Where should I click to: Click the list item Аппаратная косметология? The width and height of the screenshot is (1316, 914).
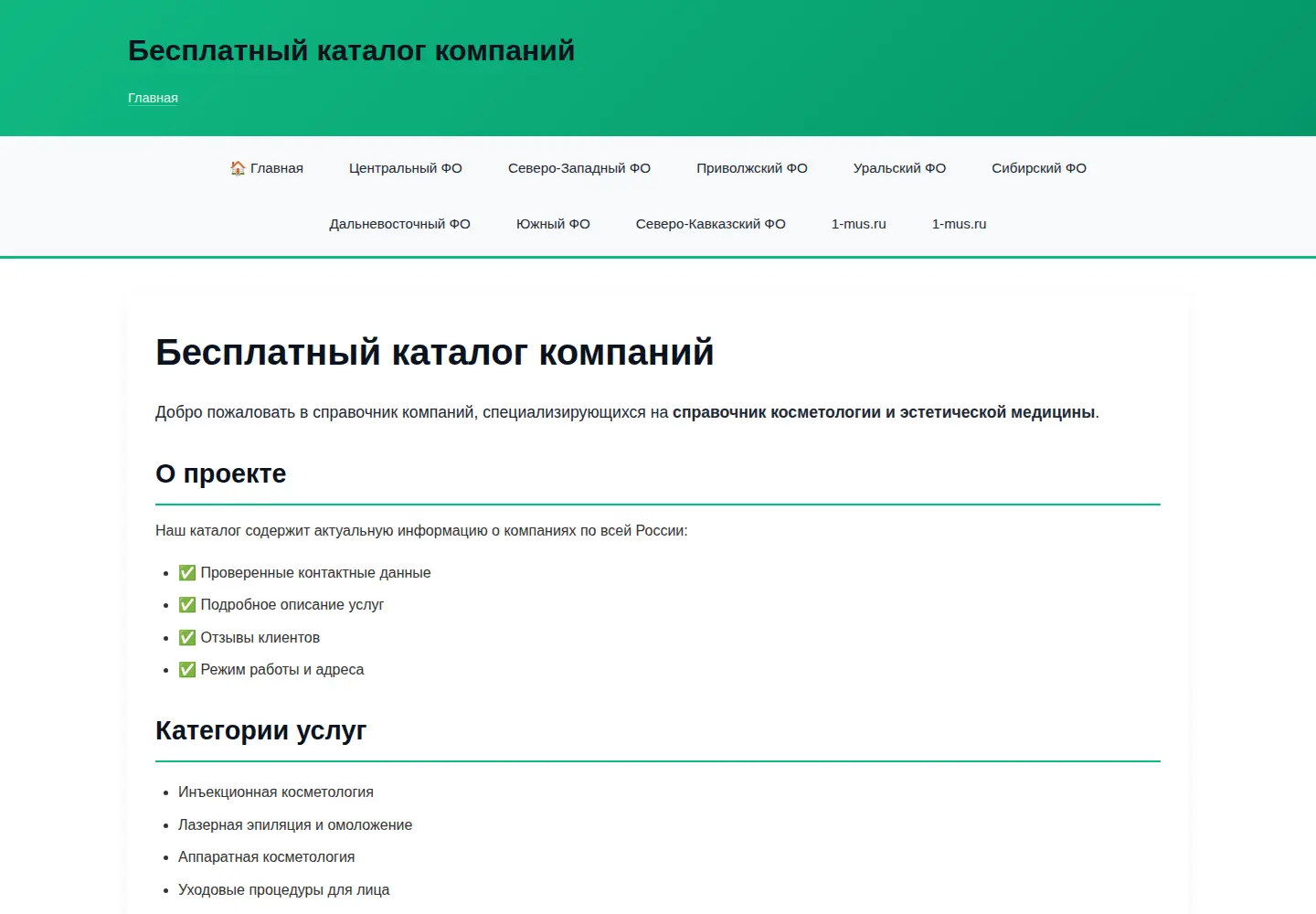(x=266, y=857)
